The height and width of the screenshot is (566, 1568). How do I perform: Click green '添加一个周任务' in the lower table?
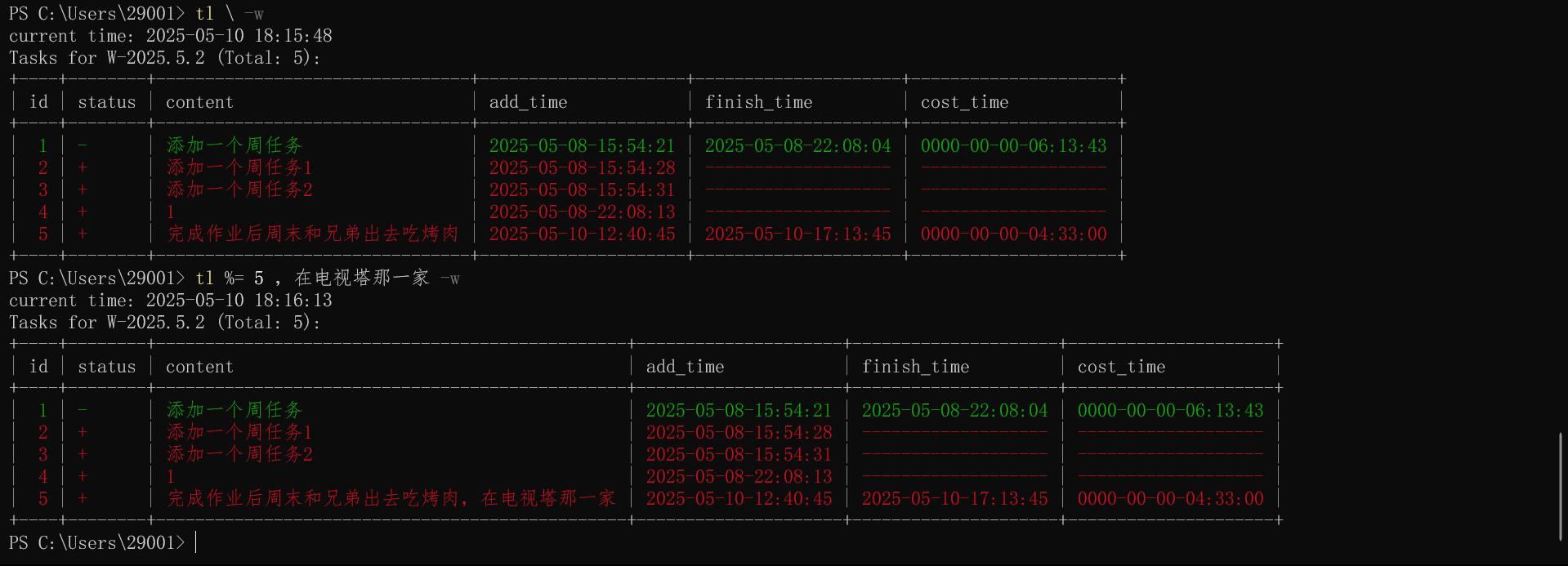click(235, 410)
